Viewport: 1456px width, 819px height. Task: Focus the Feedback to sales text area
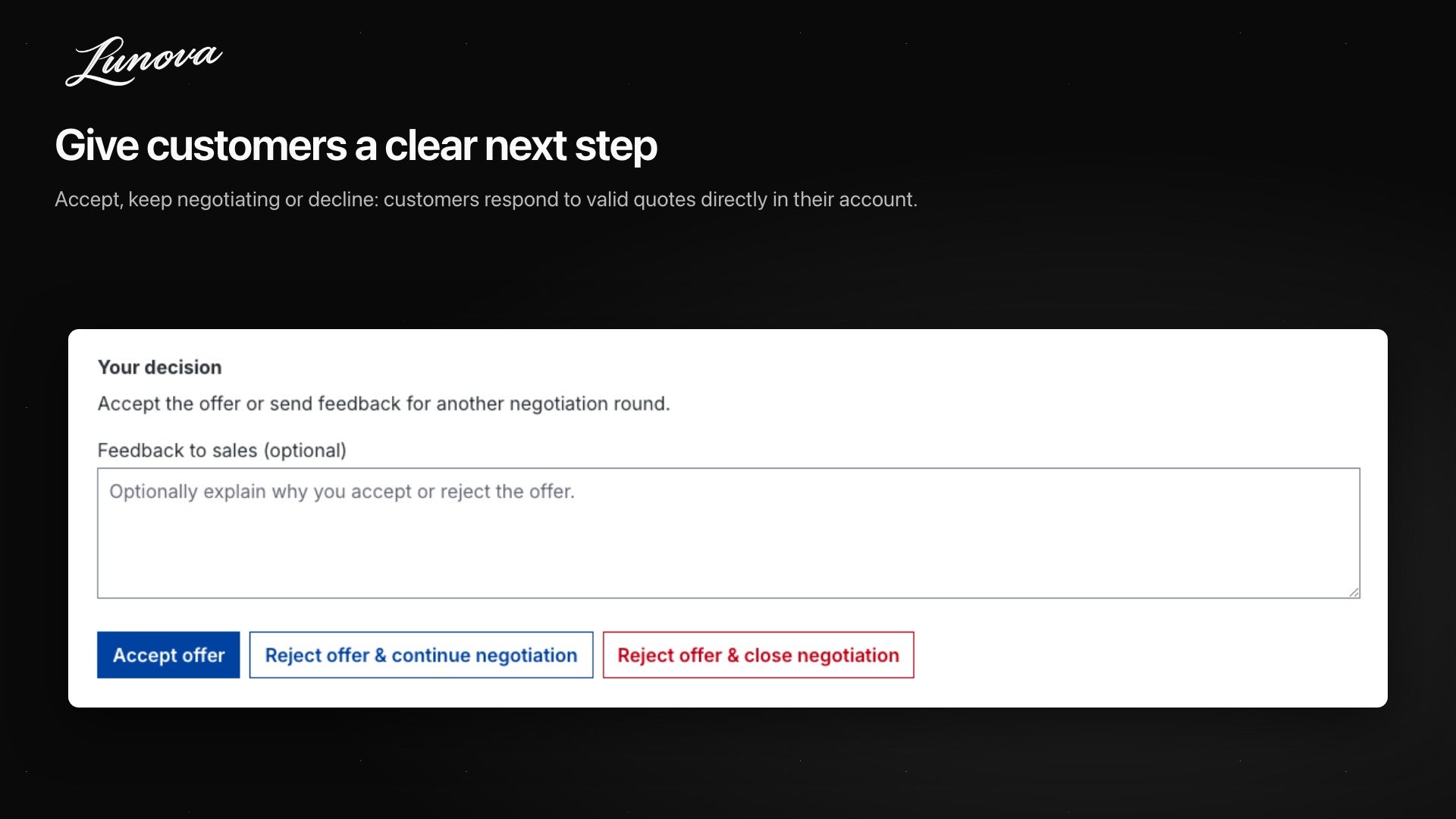tap(728, 533)
